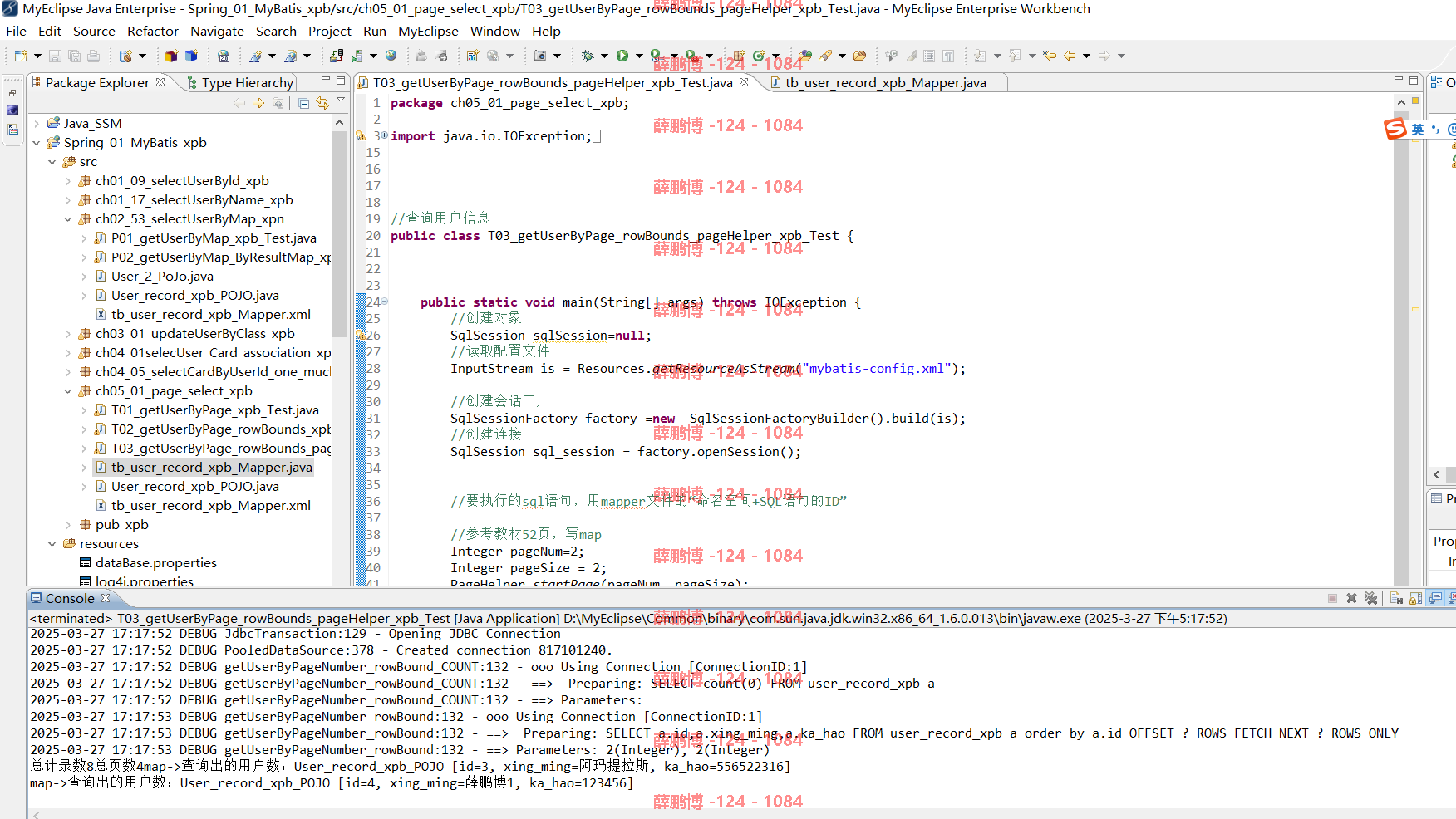Collapse the src folder node
This screenshot has height=819, width=1456.
(52, 162)
